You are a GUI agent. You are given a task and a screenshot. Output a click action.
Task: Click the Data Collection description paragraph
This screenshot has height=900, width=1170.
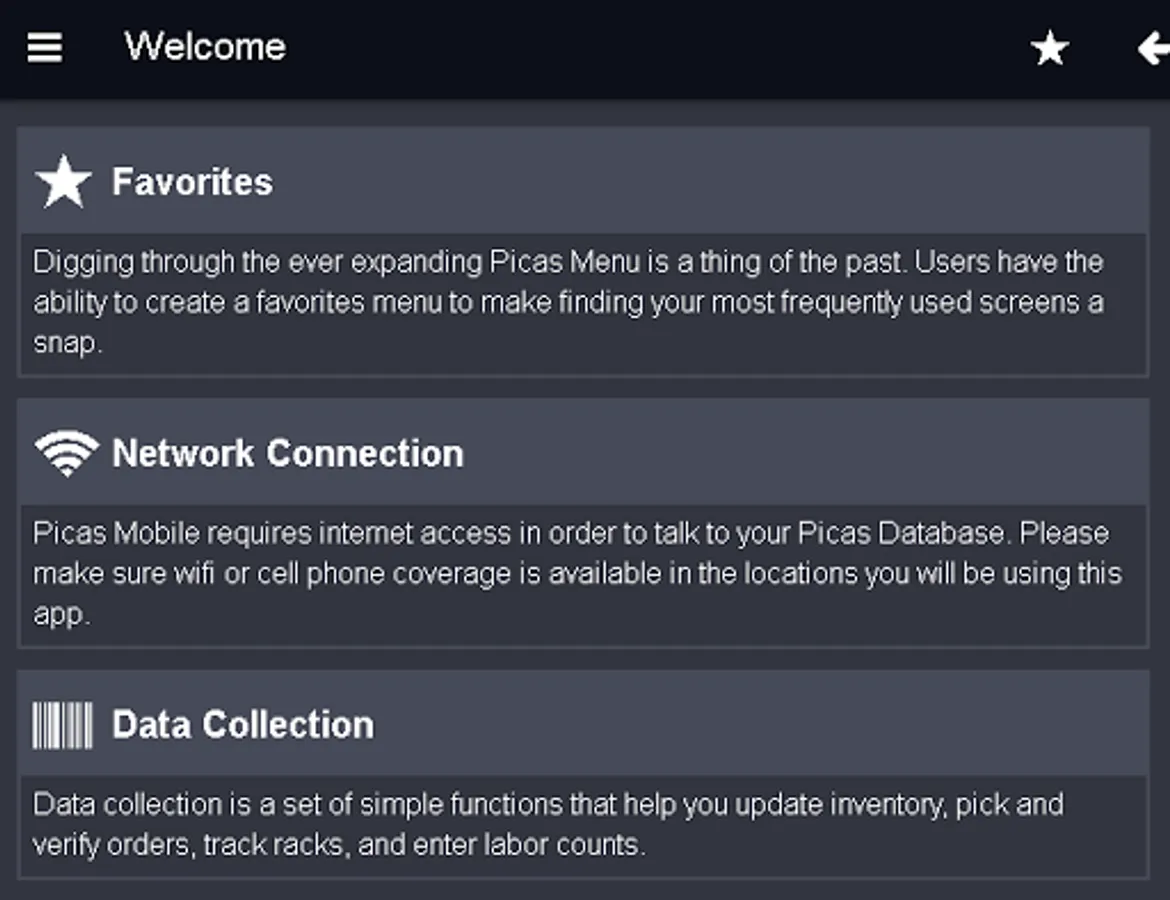pos(548,824)
